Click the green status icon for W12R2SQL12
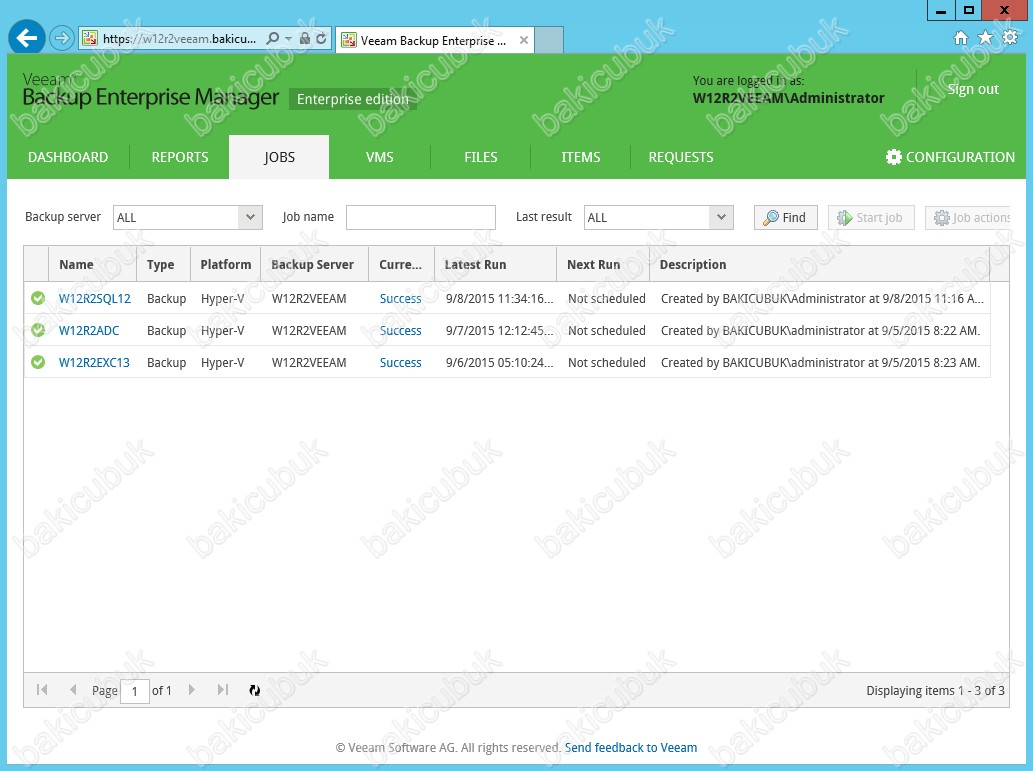 pyautogui.click(x=38, y=299)
